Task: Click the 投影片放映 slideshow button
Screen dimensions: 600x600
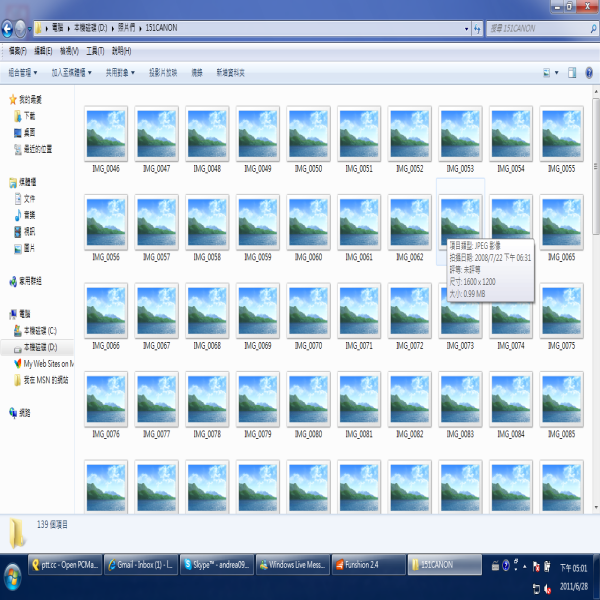Action: [163, 72]
